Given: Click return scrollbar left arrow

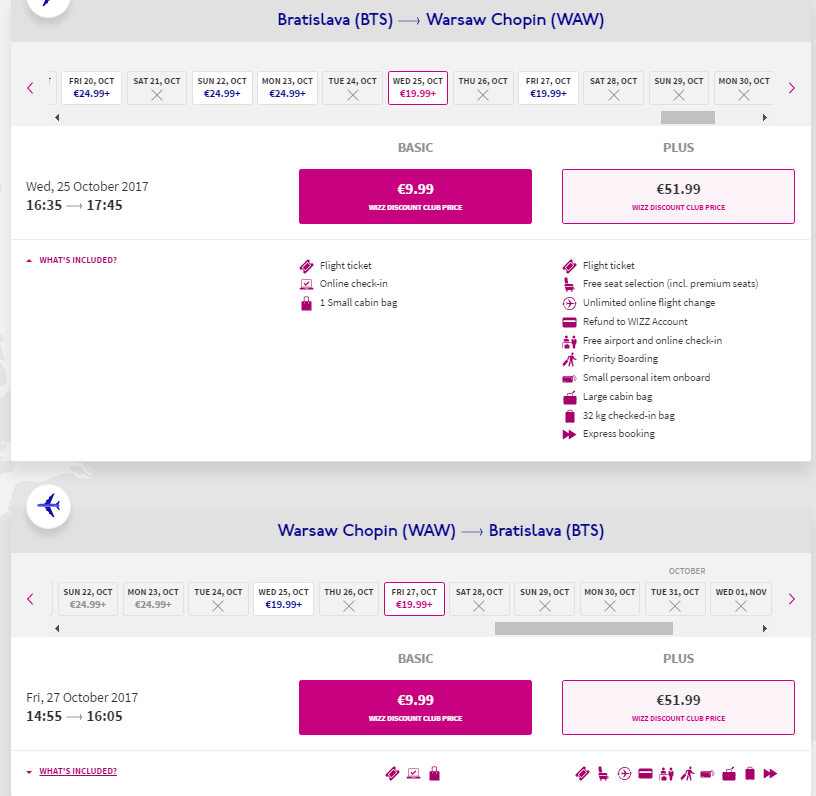Looking at the screenshot, I should (x=57, y=628).
